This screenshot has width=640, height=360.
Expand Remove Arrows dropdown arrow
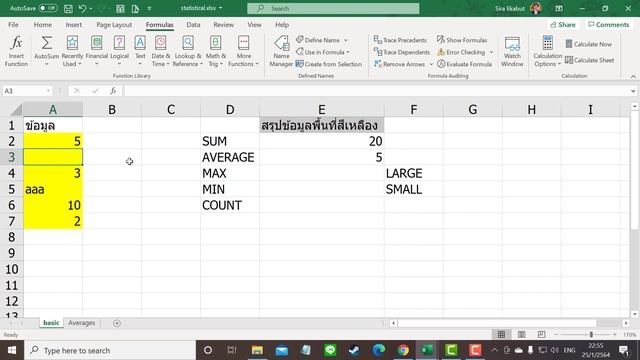pos(431,64)
